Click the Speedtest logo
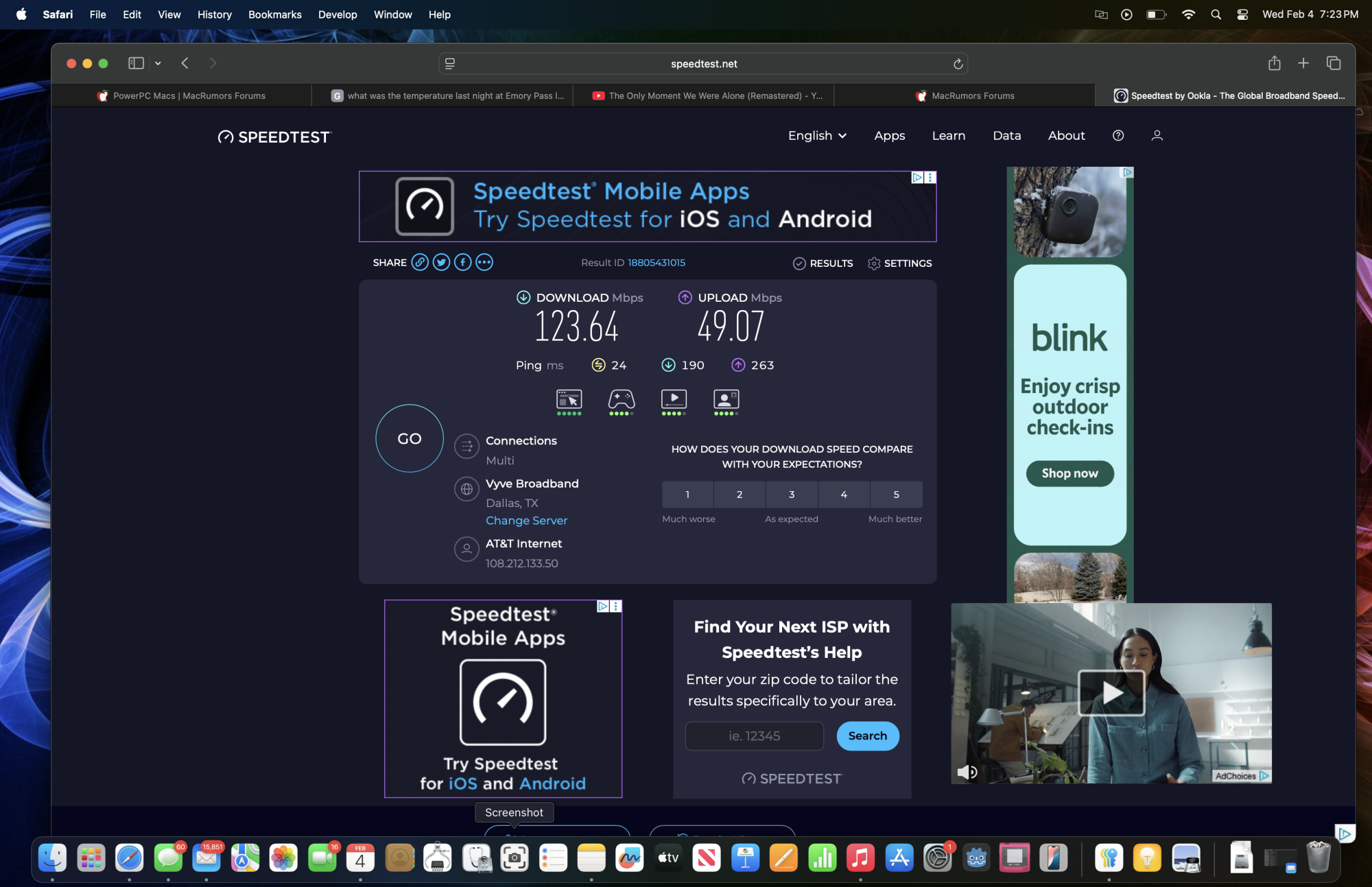This screenshot has height=887, width=1372. [274, 137]
